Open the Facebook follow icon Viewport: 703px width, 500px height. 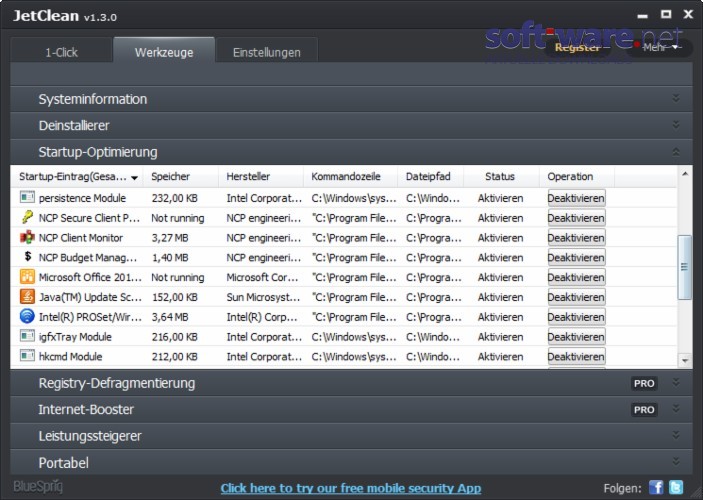pyautogui.click(x=656, y=487)
